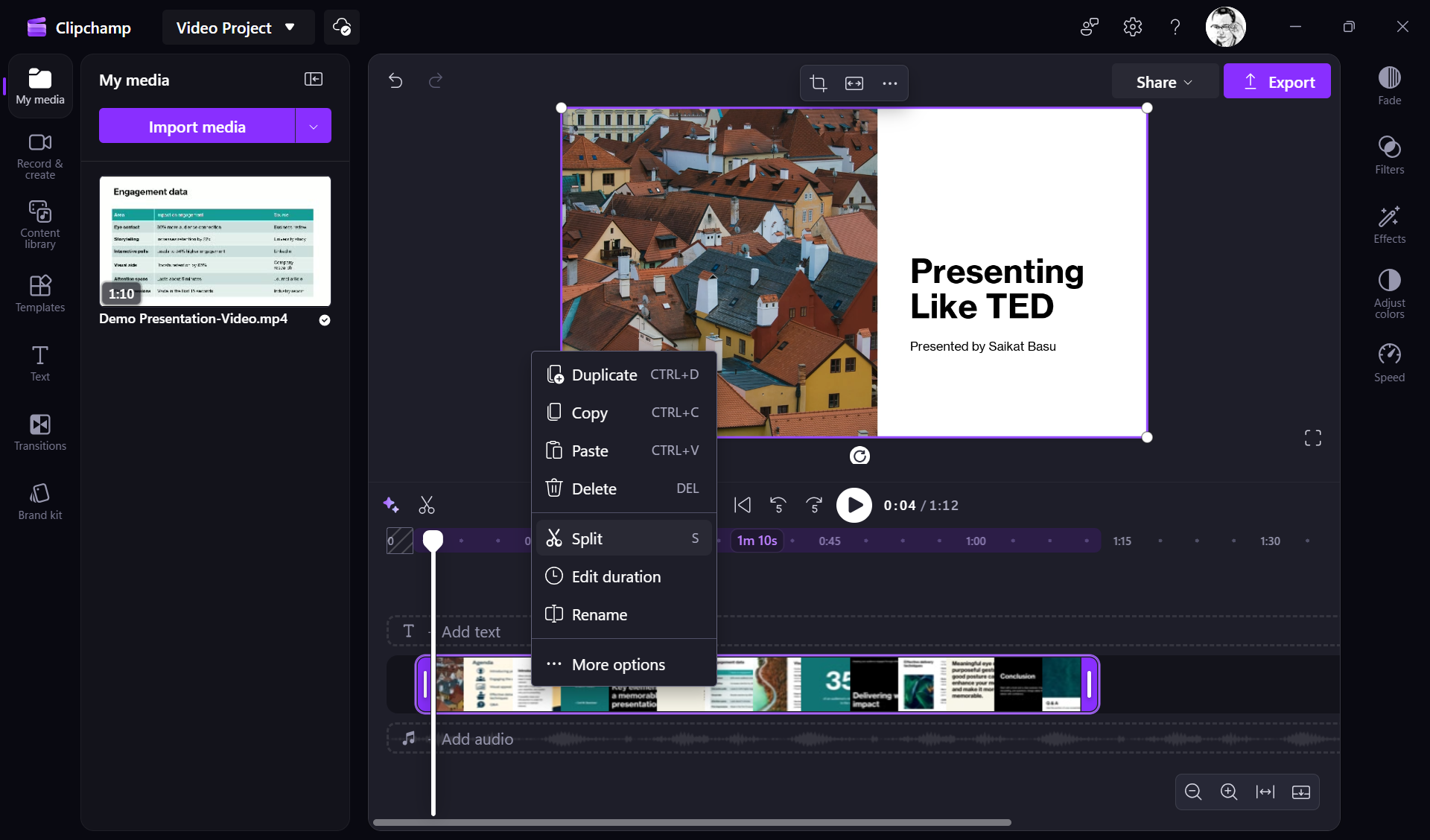Choose Rename in context menu
Viewport: 1430px width, 840px height.
623,614
